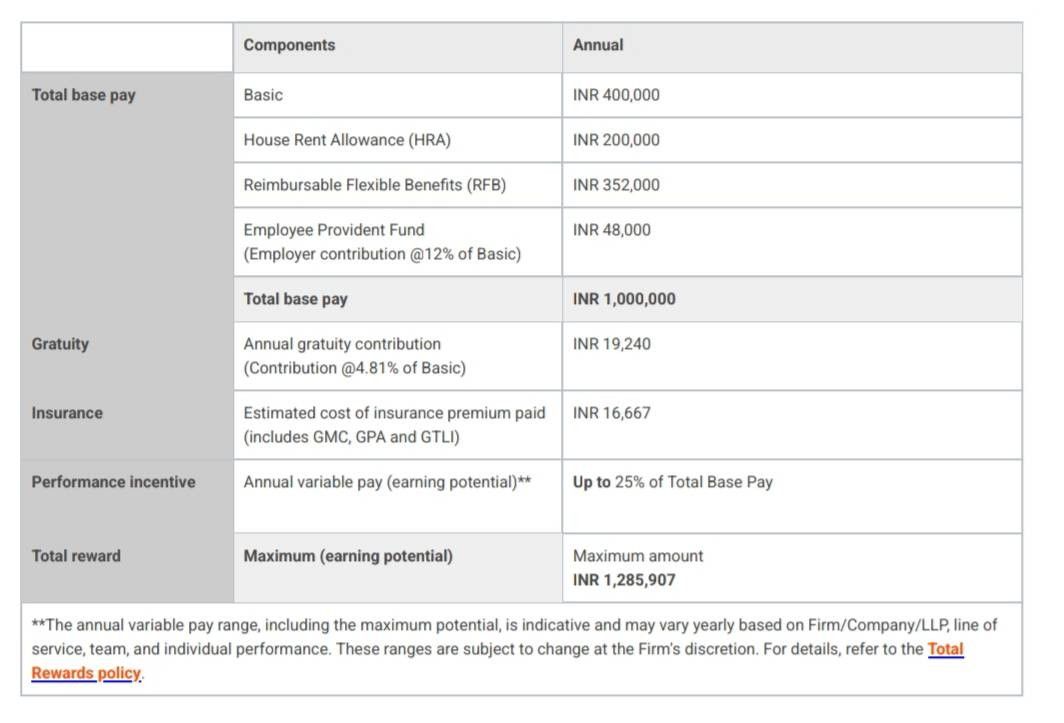Image resolution: width=1064 pixels, height=723 pixels.
Task: Click the bold INR 1,000,000 total
Action: click(624, 299)
